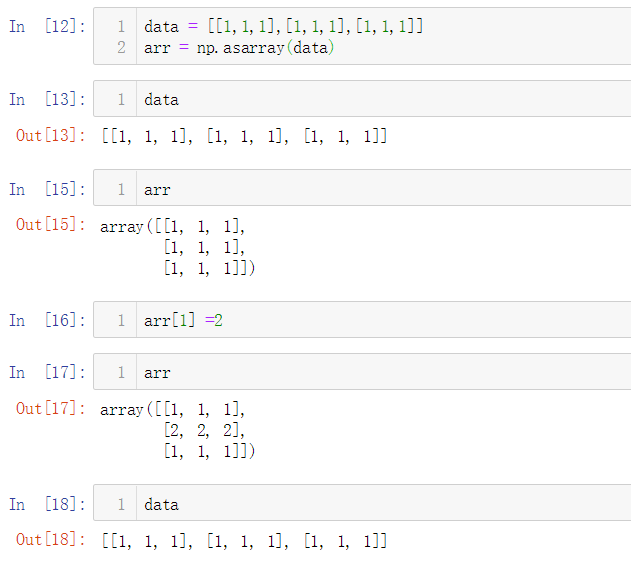The height and width of the screenshot is (563, 631).
Task: Click line number 2 in cell 12
Action: point(121,48)
